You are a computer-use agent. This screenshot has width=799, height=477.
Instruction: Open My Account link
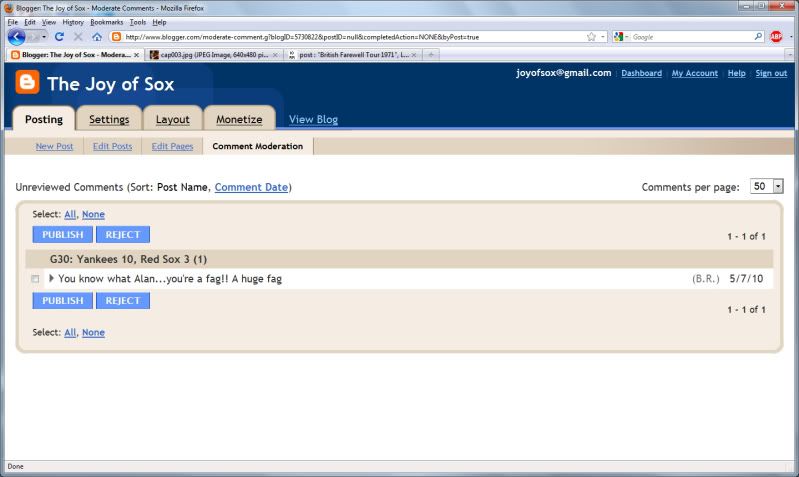(x=695, y=73)
